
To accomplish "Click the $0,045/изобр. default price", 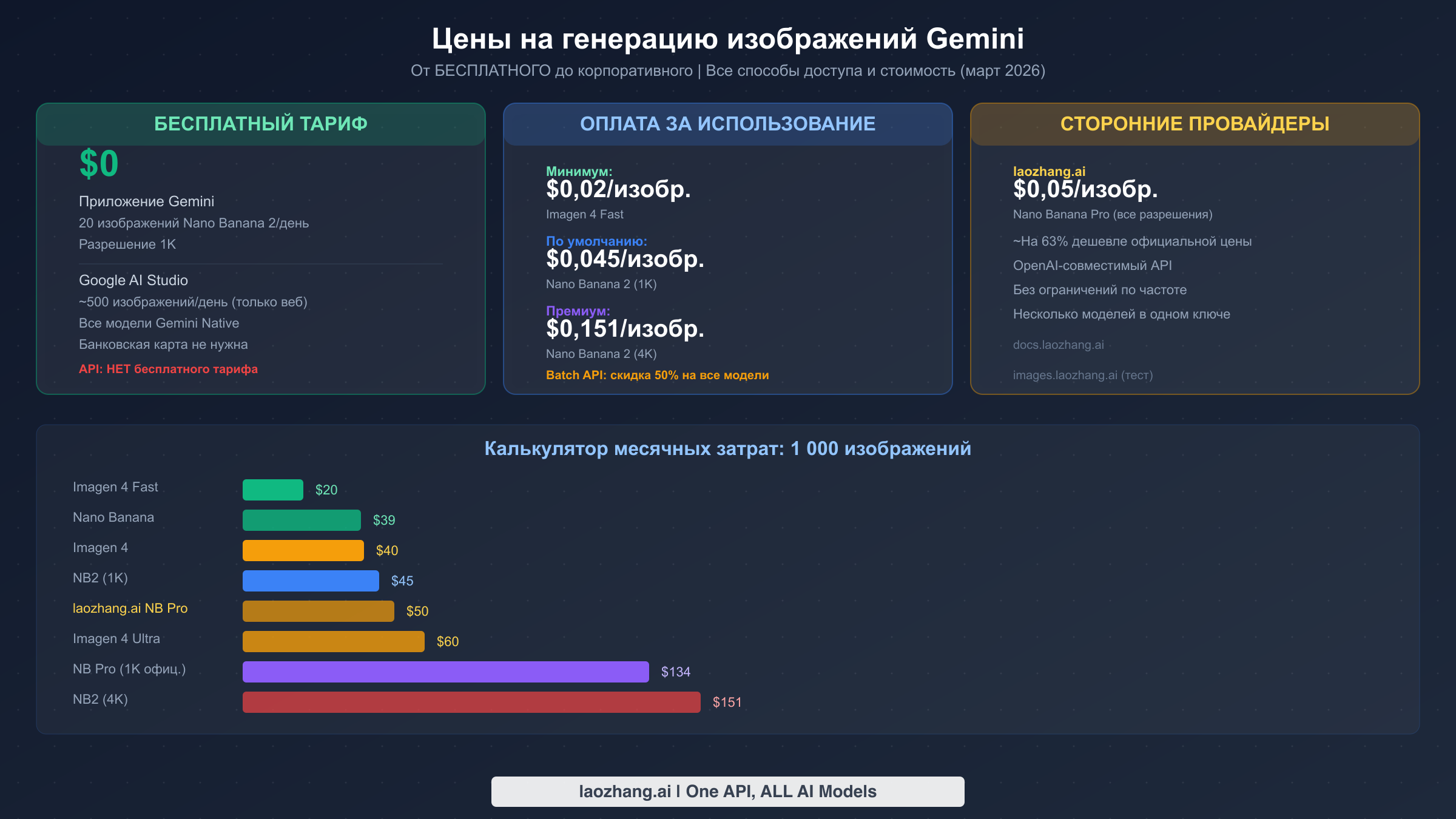I will pos(625,261).
